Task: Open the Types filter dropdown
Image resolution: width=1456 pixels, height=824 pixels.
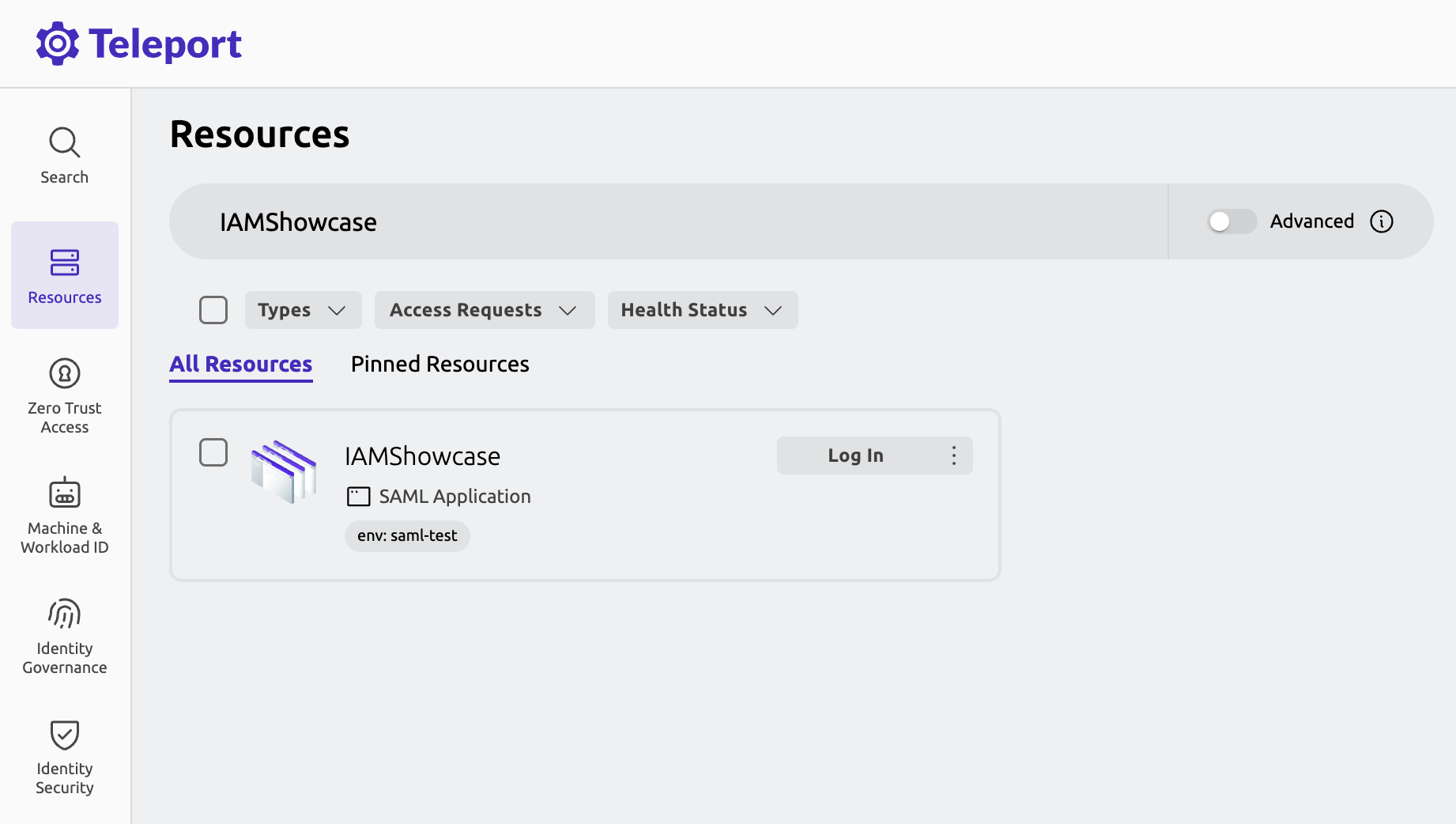Action: [x=303, y=310]
